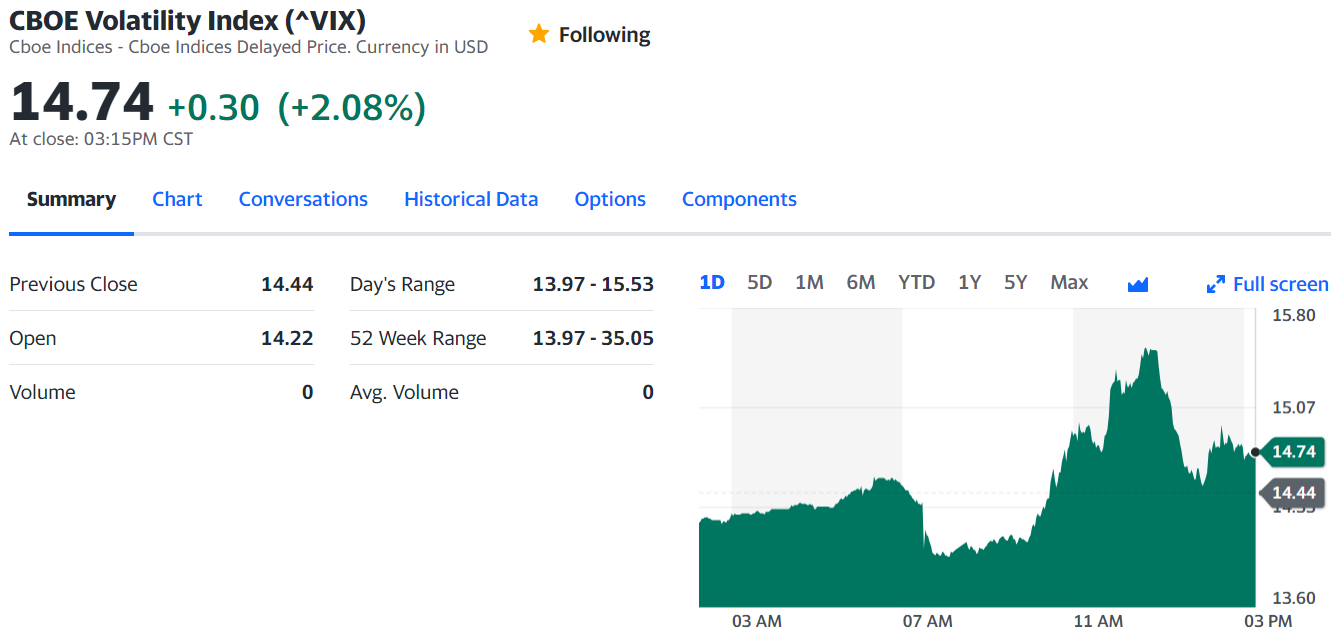The image size is (1331, 636).
Task: Select the 5Y chart range
Action: (x=1016, y=283)
